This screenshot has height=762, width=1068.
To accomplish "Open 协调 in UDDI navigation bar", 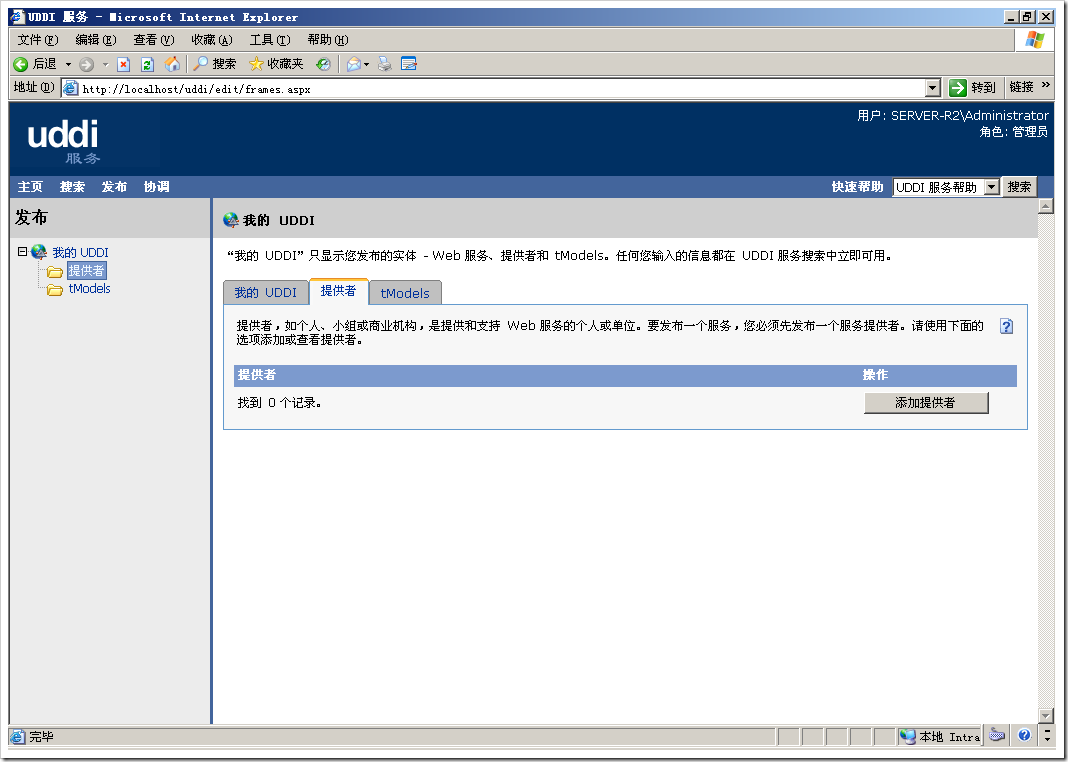I will point(157,187).
